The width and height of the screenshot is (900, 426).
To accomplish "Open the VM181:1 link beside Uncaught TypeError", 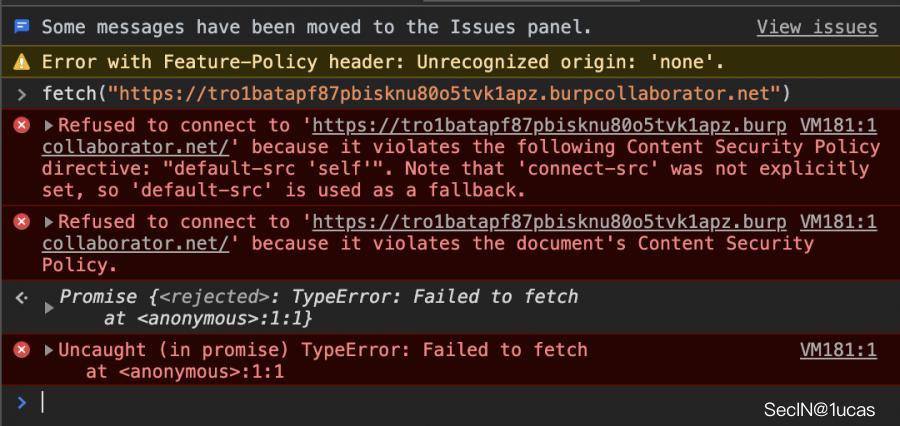I will pos(838,350).
